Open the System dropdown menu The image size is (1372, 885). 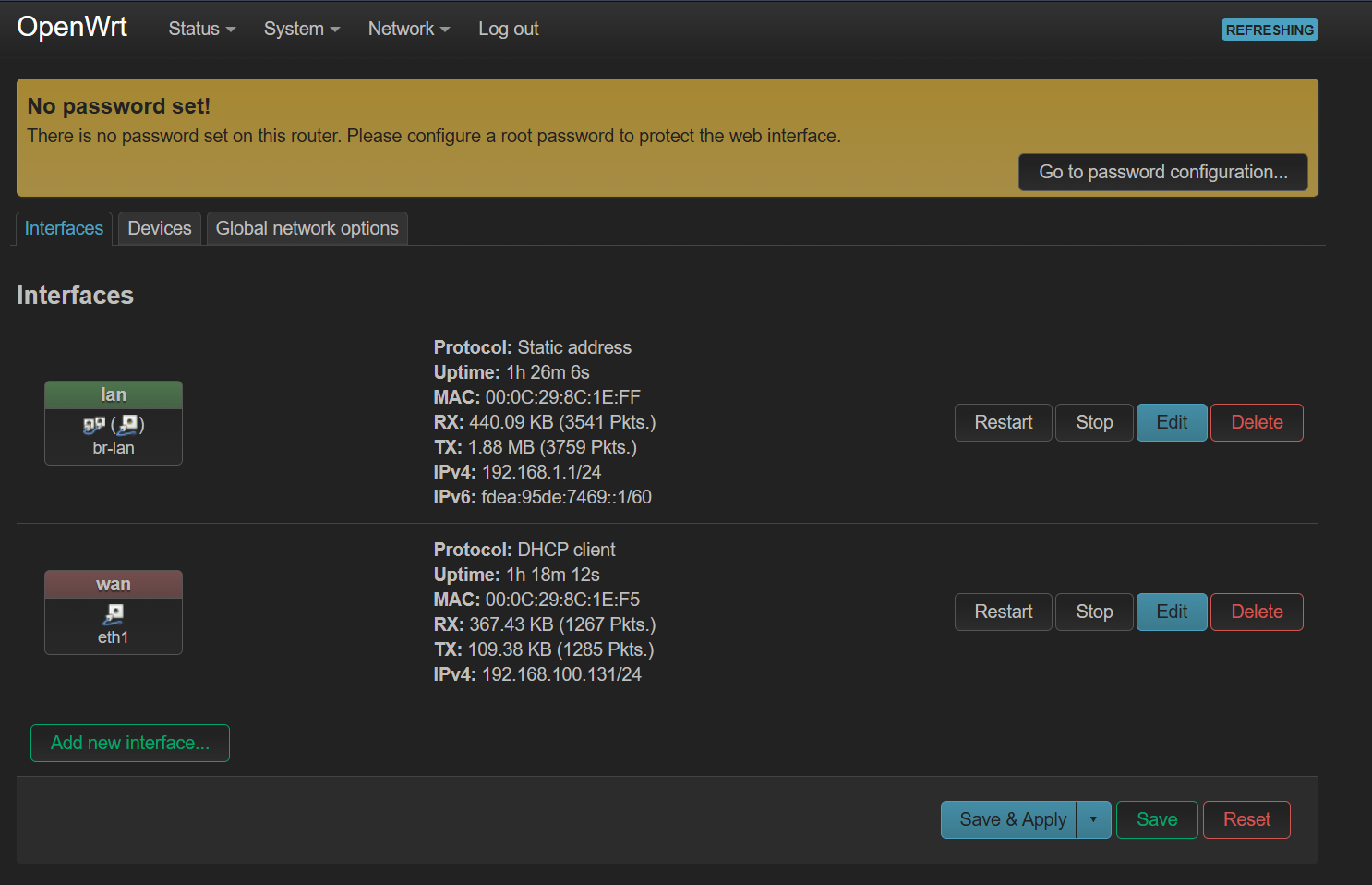point(302,29)
